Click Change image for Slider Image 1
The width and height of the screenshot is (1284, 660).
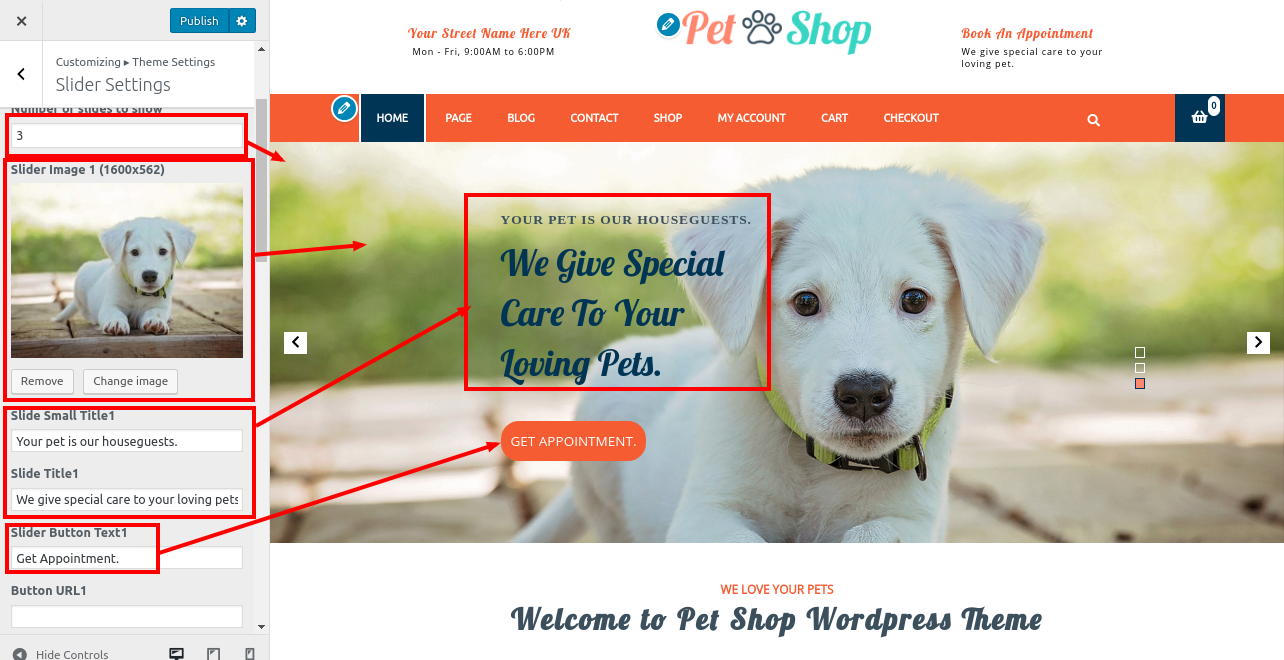click(x=130, y=381)
